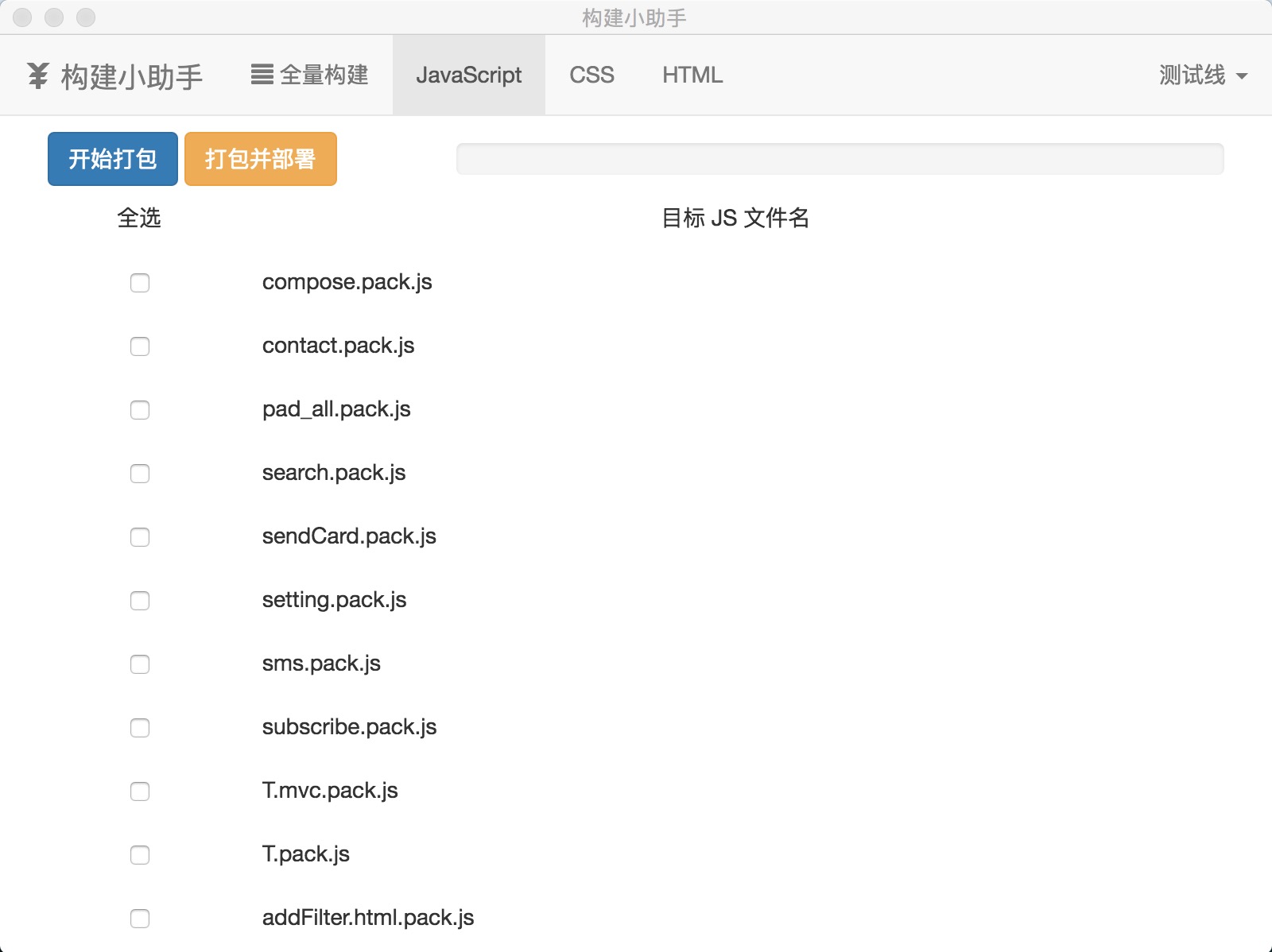Check the subscribe.pack.js checkbox
Viewport: 1272px width, 952px height.
coord(140,728)
